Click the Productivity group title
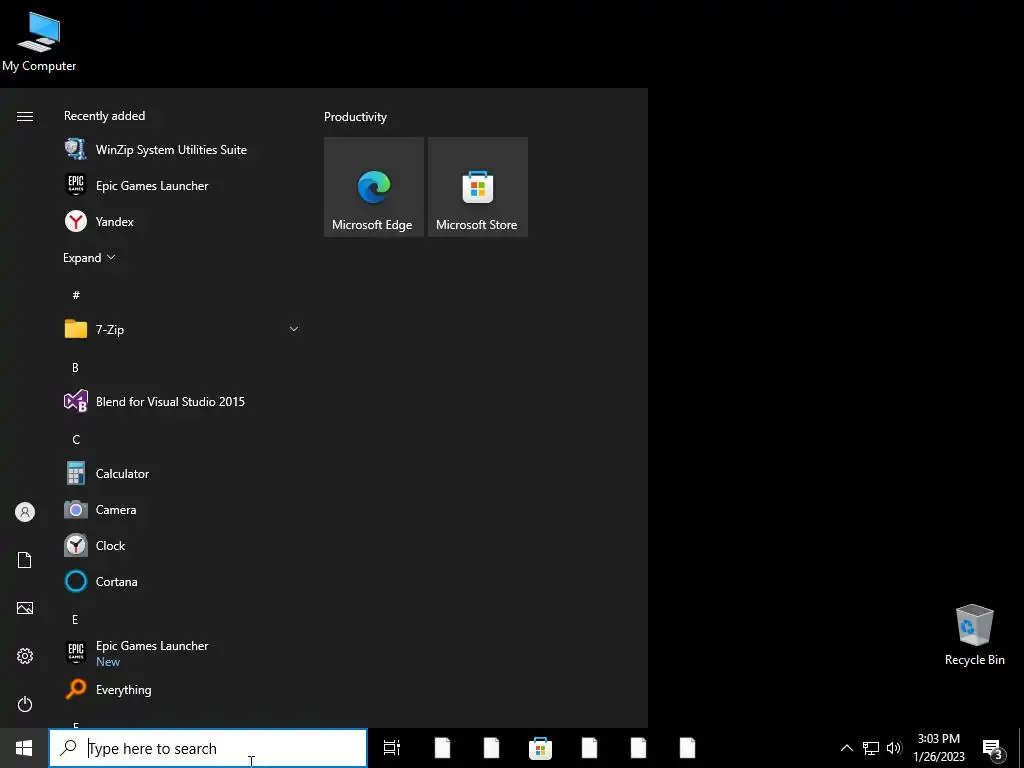Viewport: 1024px width, 768px height. point(355,117)
